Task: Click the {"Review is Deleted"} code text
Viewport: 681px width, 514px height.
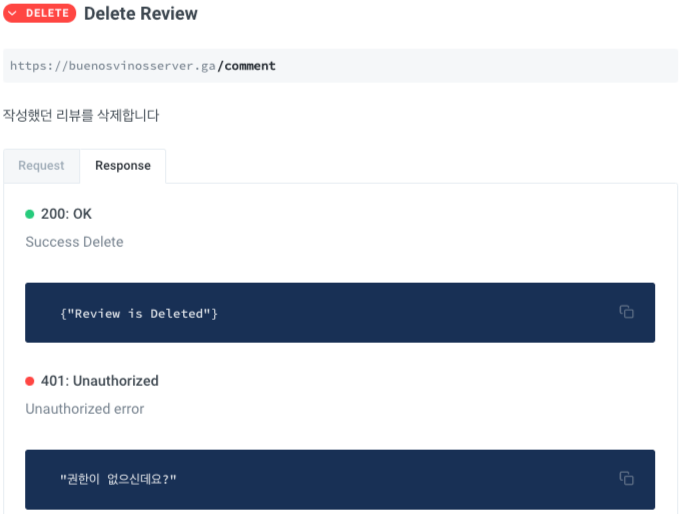Action: (139, 313)
